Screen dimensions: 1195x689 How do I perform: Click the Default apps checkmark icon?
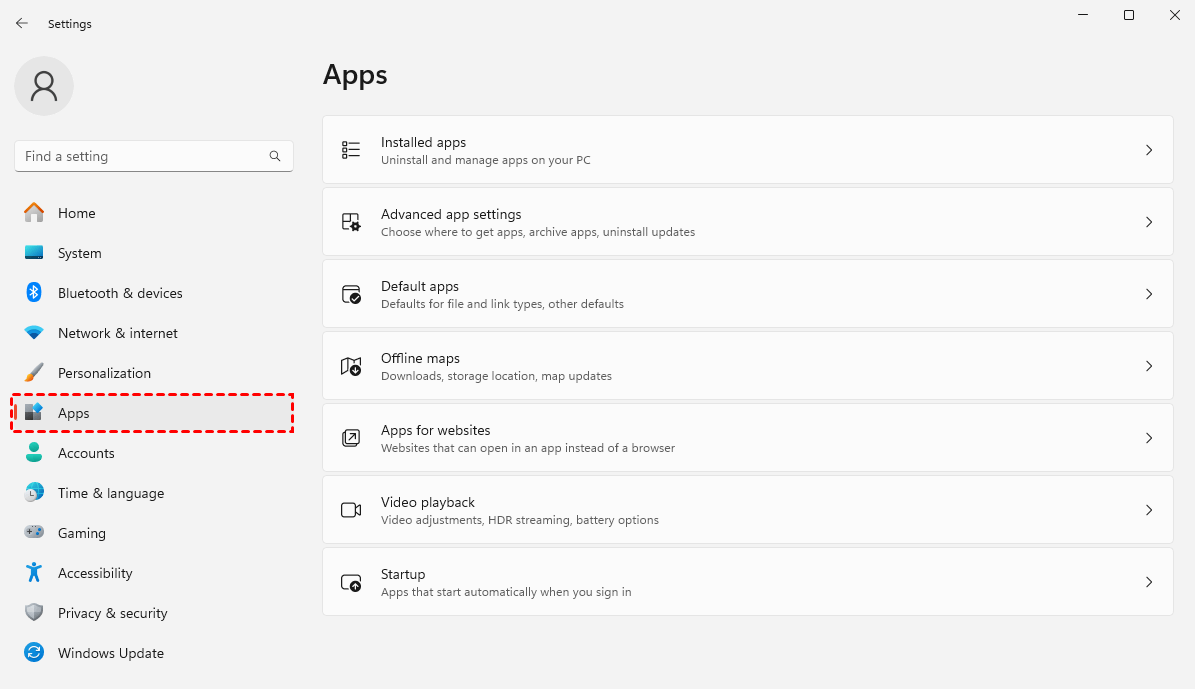[x=351, y=294]
